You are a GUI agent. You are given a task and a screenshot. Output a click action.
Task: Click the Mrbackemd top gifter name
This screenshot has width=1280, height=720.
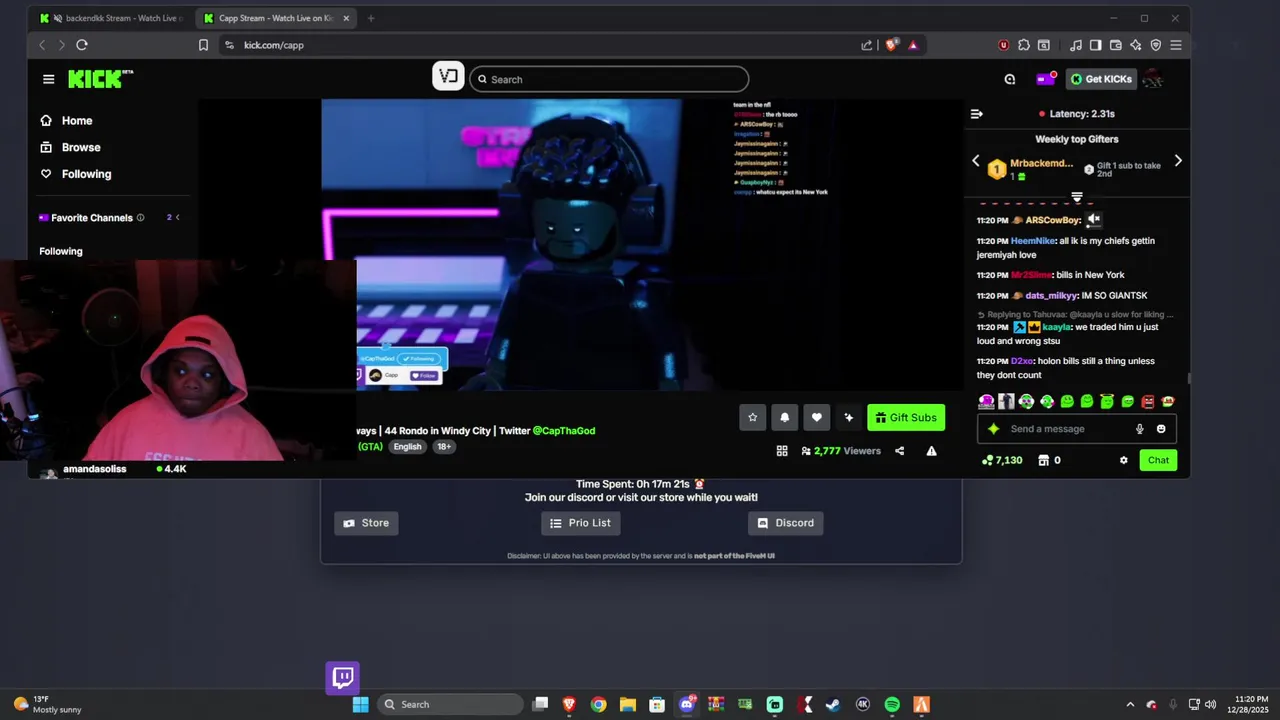tap(1041, 163)
